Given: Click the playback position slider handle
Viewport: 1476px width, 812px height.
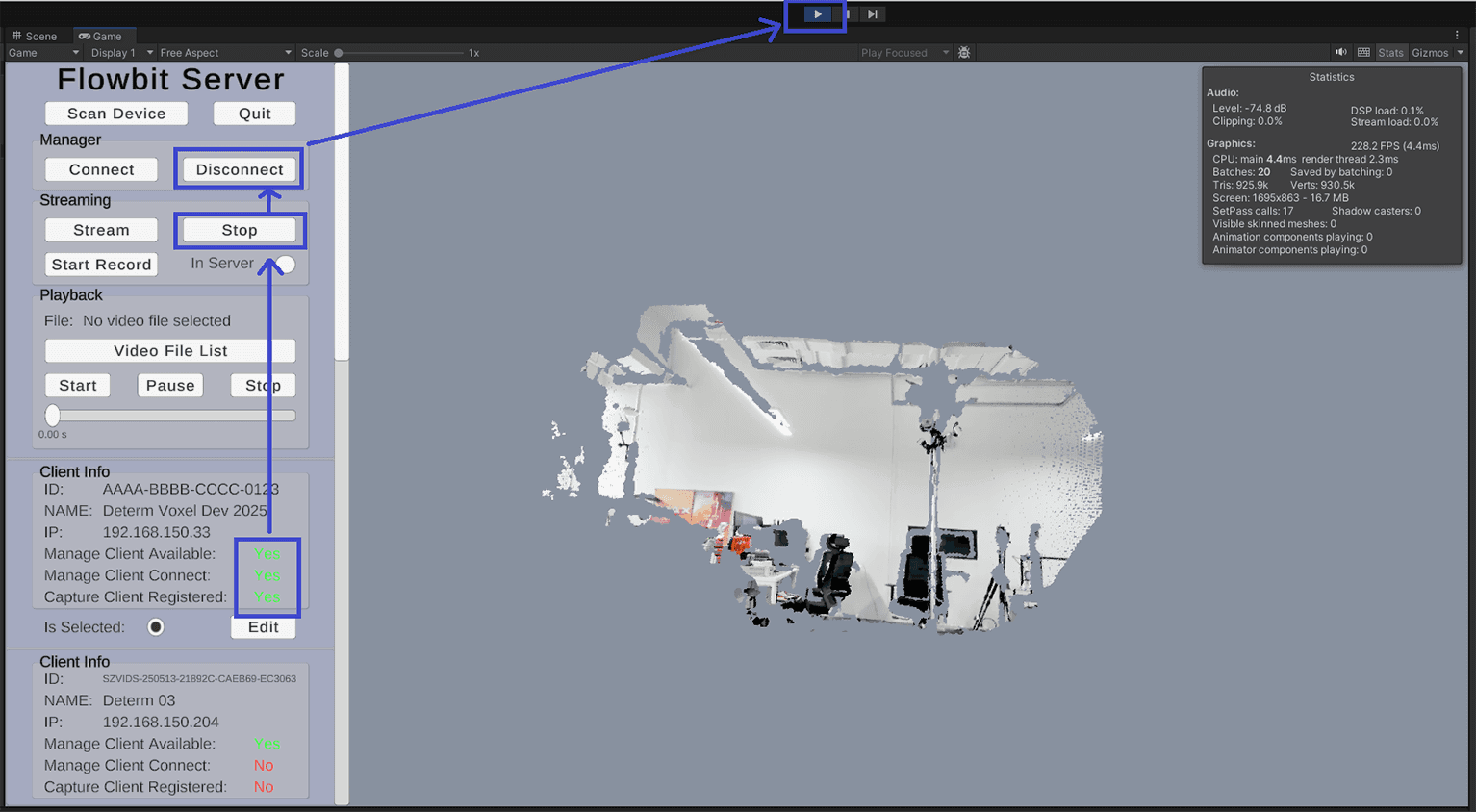Looking at the screenshot, I should pos(53,416).
